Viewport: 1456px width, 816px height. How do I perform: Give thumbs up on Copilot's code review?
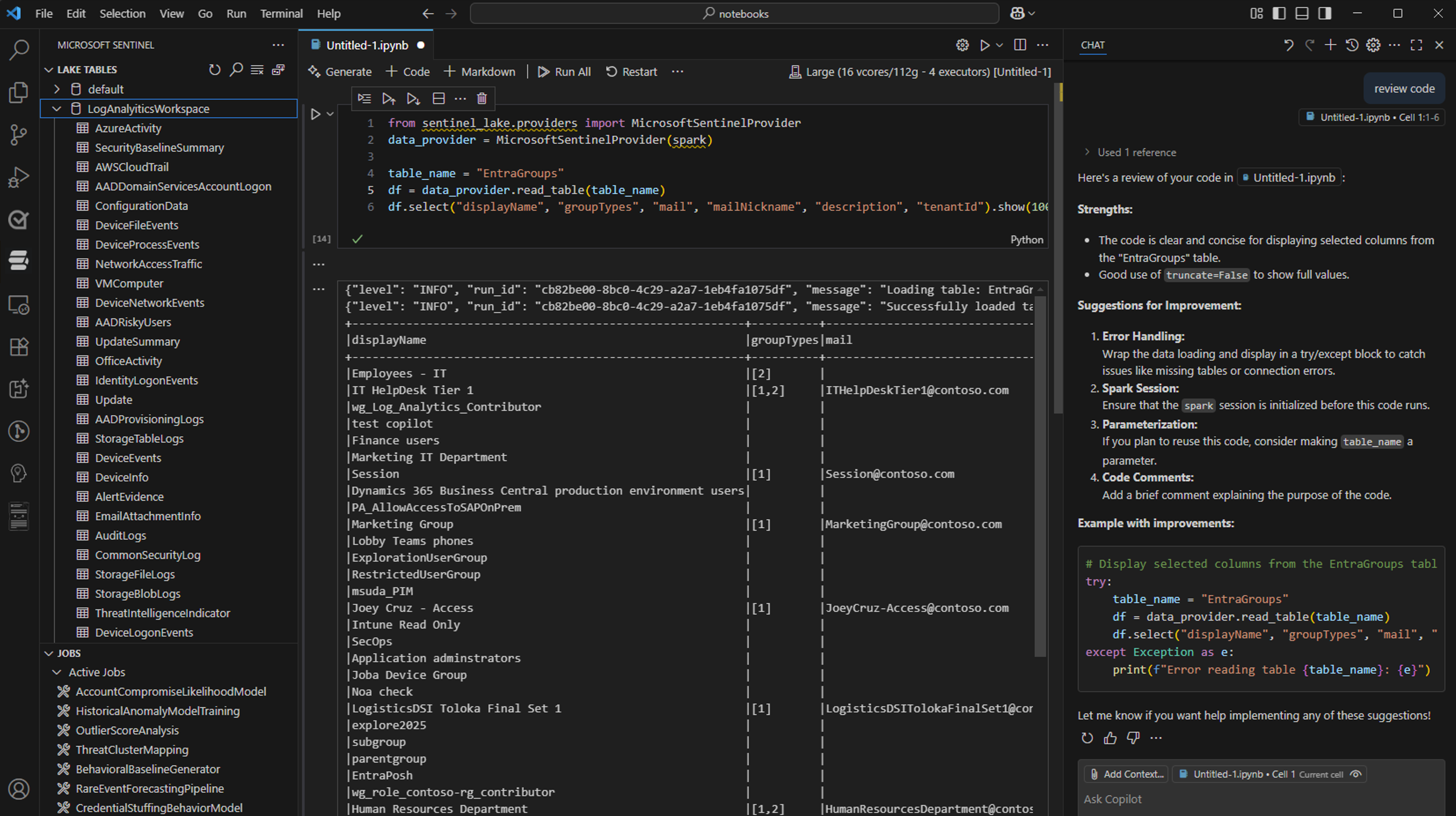pyautogui.click(x=1110, y=738)
